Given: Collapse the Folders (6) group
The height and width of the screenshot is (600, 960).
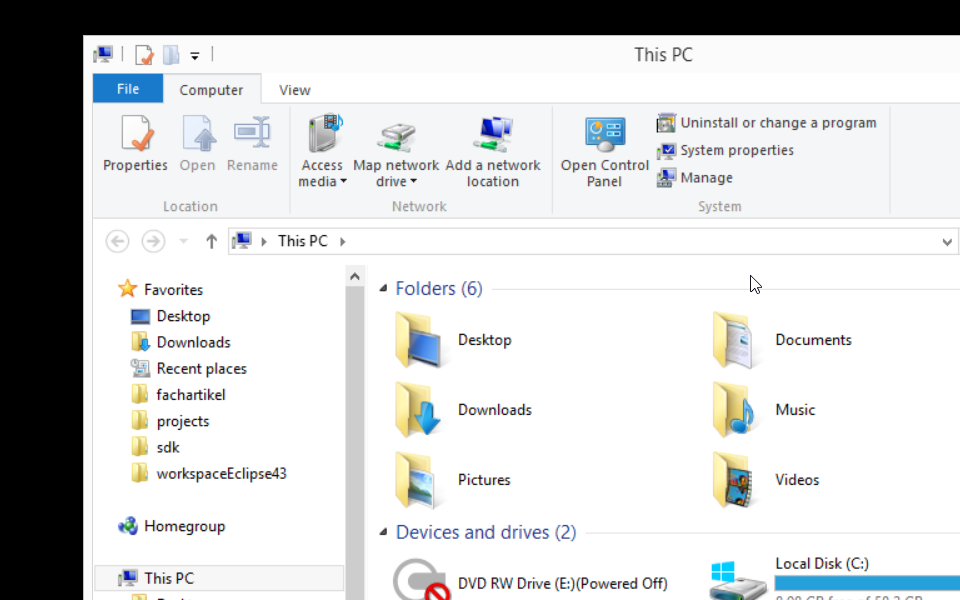Looking at the screenshot, I should (x=383, y=288).
